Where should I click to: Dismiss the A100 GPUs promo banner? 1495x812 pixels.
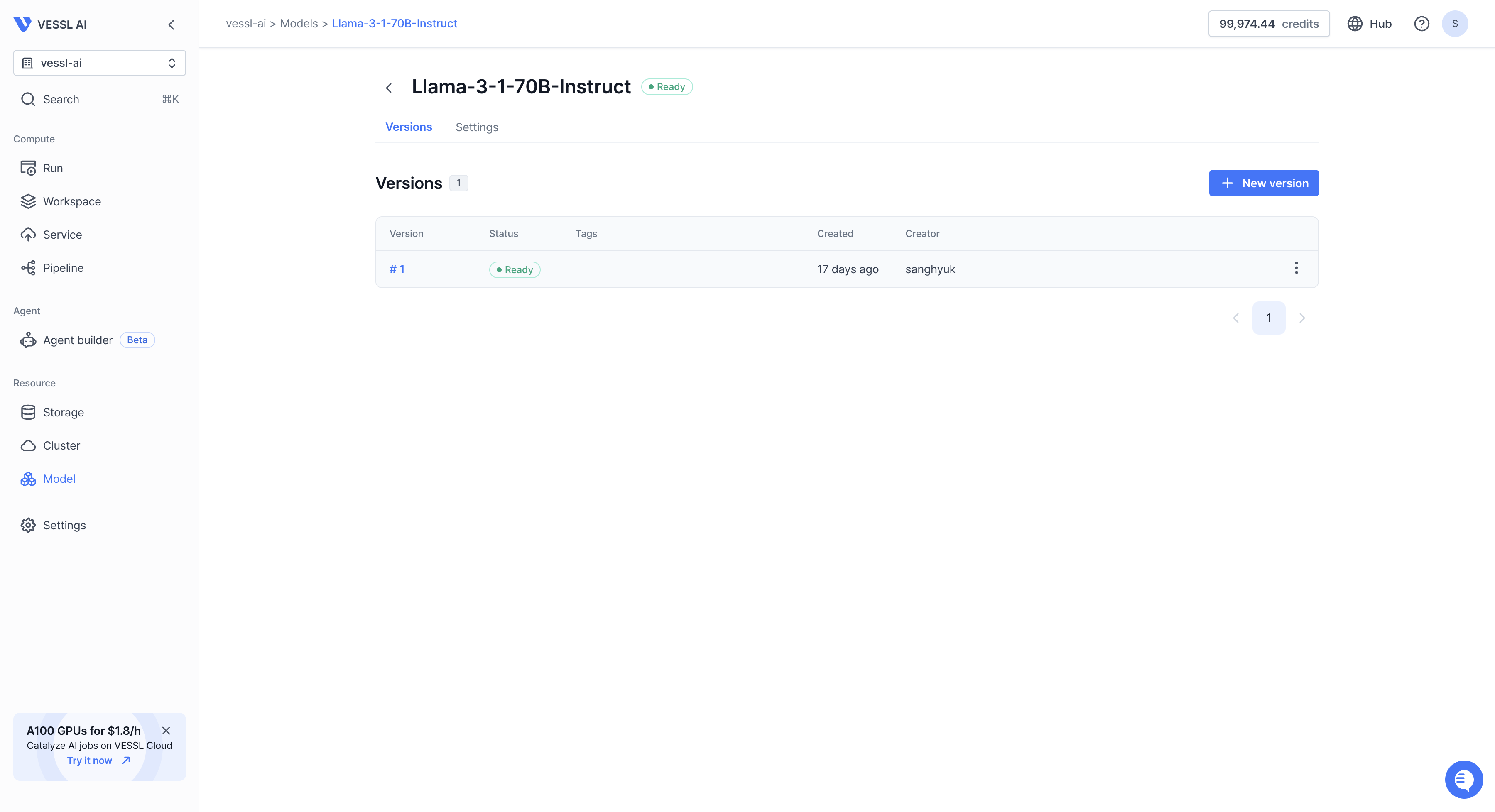[166, 731]
